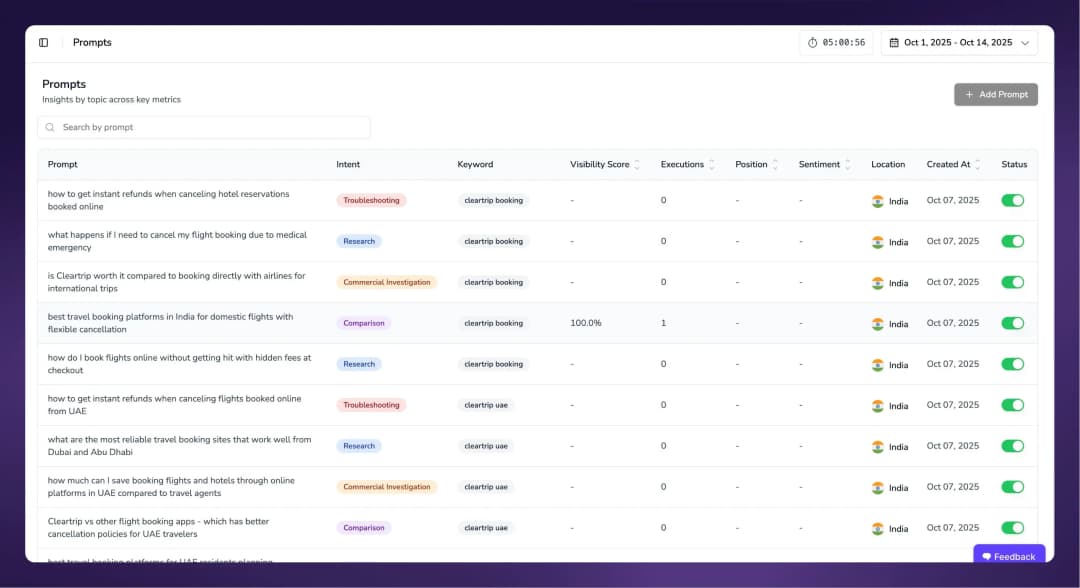The image size is (1080, 588).
Task: Toggle status for the 100.0% visibility prompt
Action: (1012, 324)
